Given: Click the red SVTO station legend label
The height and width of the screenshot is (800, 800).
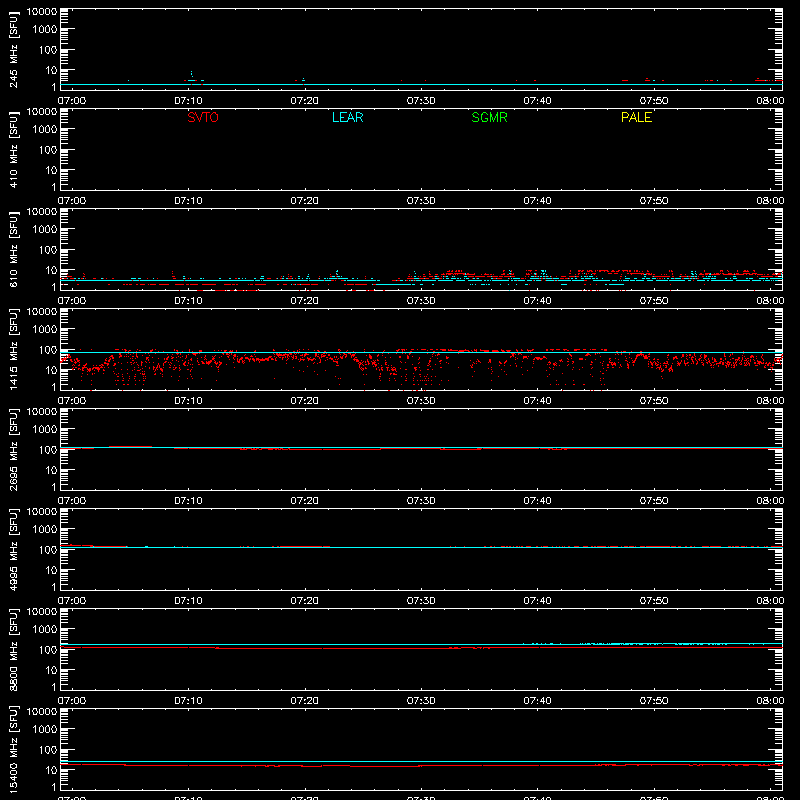Looking at the screenshot, I should pyautogui.click(x=203, y=117).
